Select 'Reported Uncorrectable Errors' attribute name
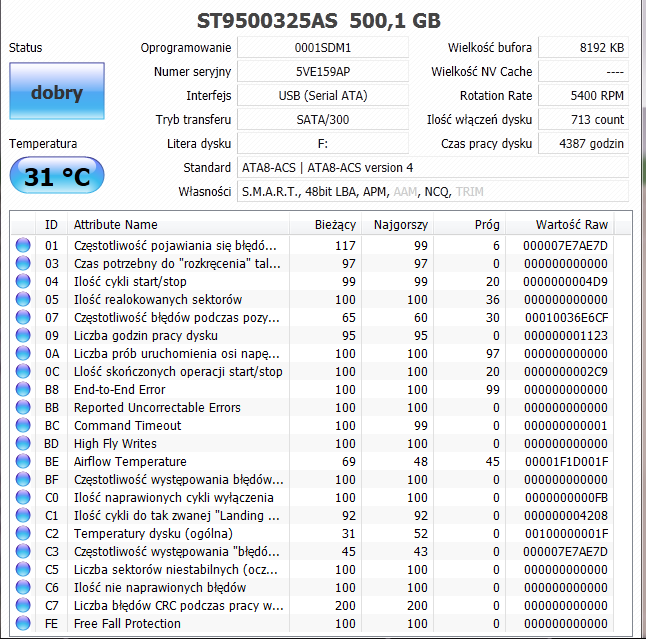 coord(157,407)
